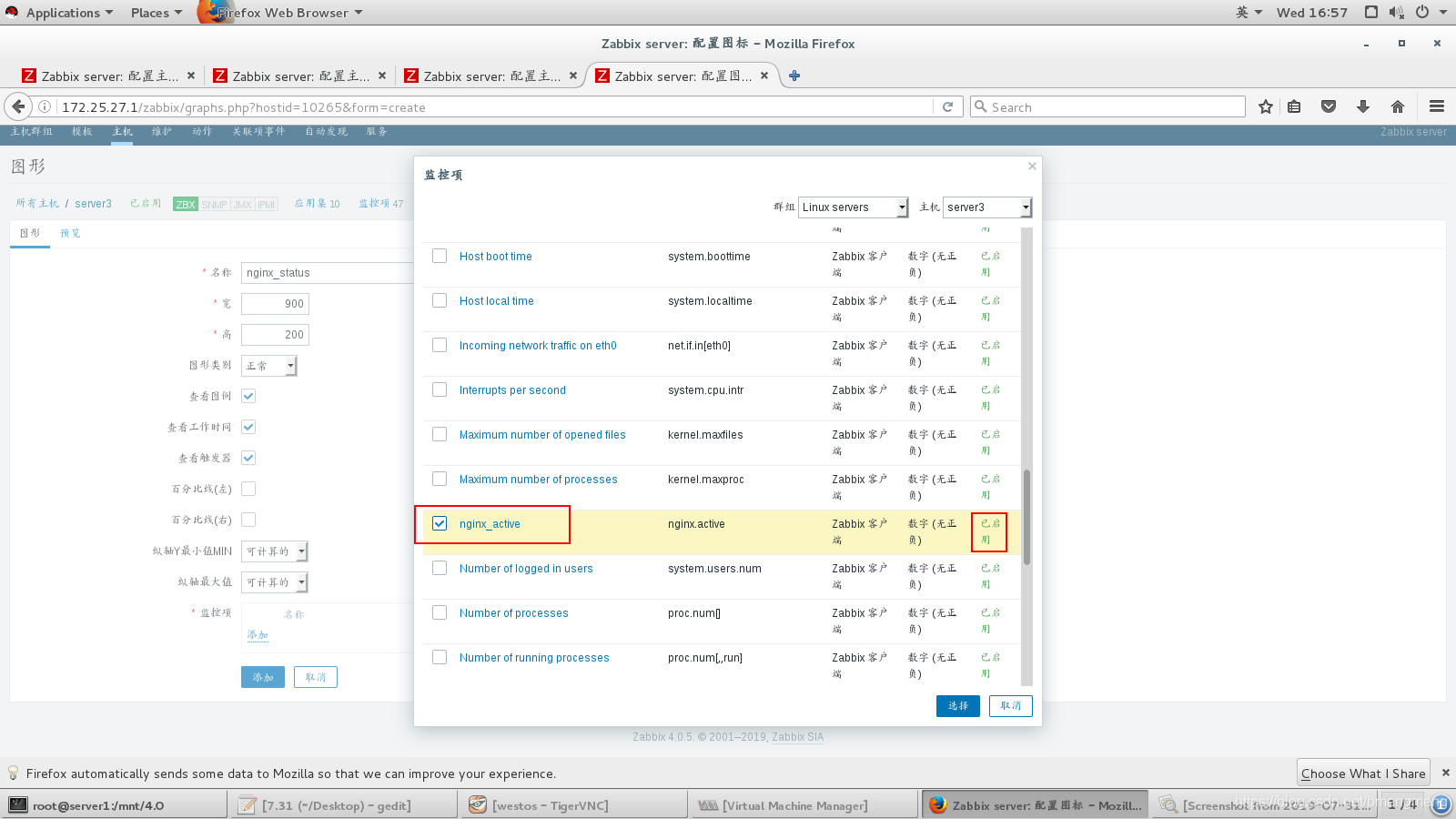1456x819 pixels.
Task: Click the bookmark star icon
Action: point(1265,106)
